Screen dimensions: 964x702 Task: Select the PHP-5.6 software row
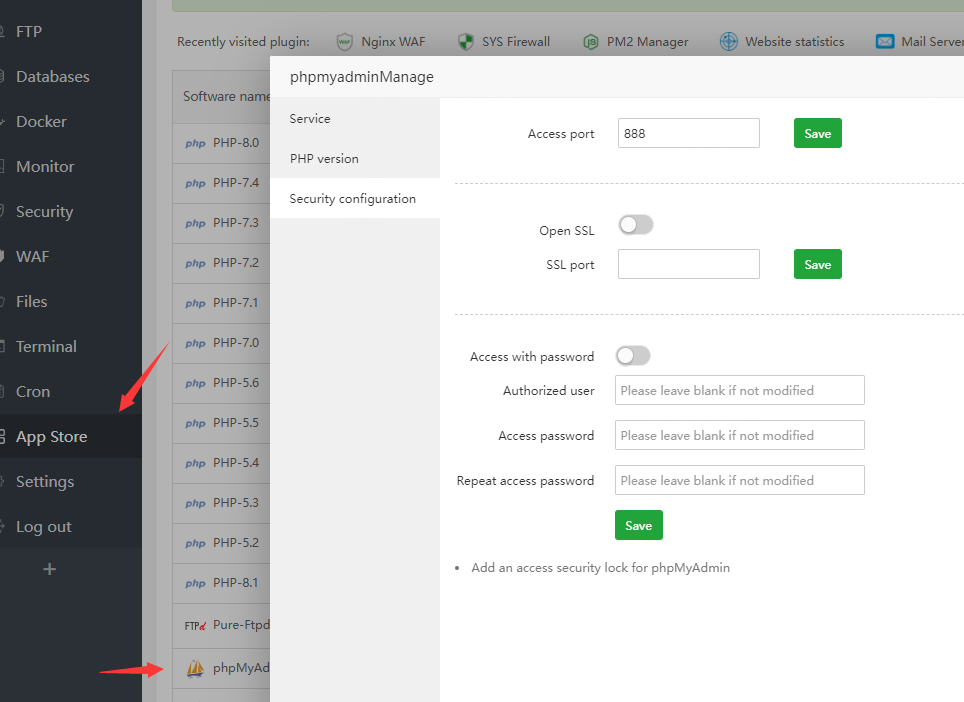(x=221, y=383)
